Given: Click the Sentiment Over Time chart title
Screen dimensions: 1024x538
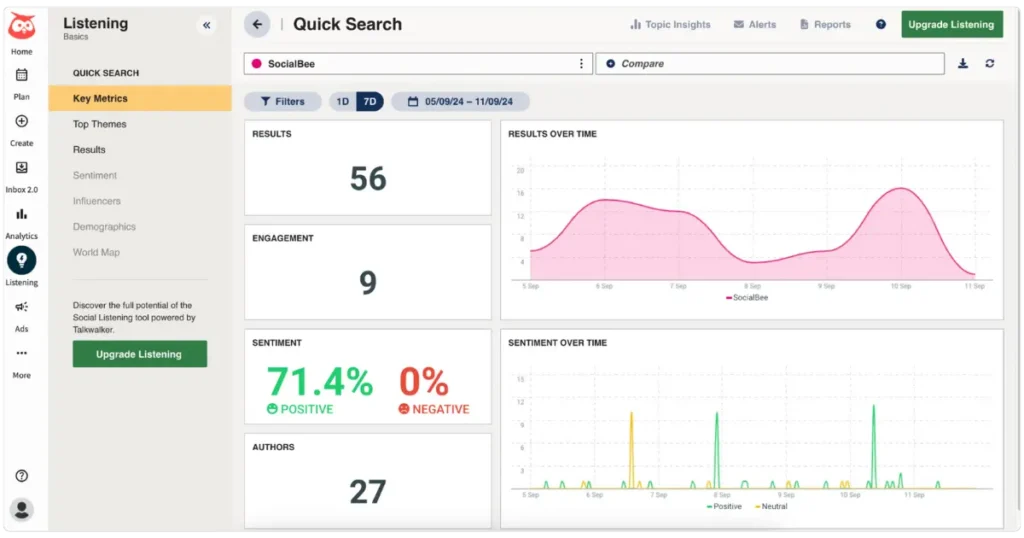Looking at the screenshot, I should tap(558, 343).
